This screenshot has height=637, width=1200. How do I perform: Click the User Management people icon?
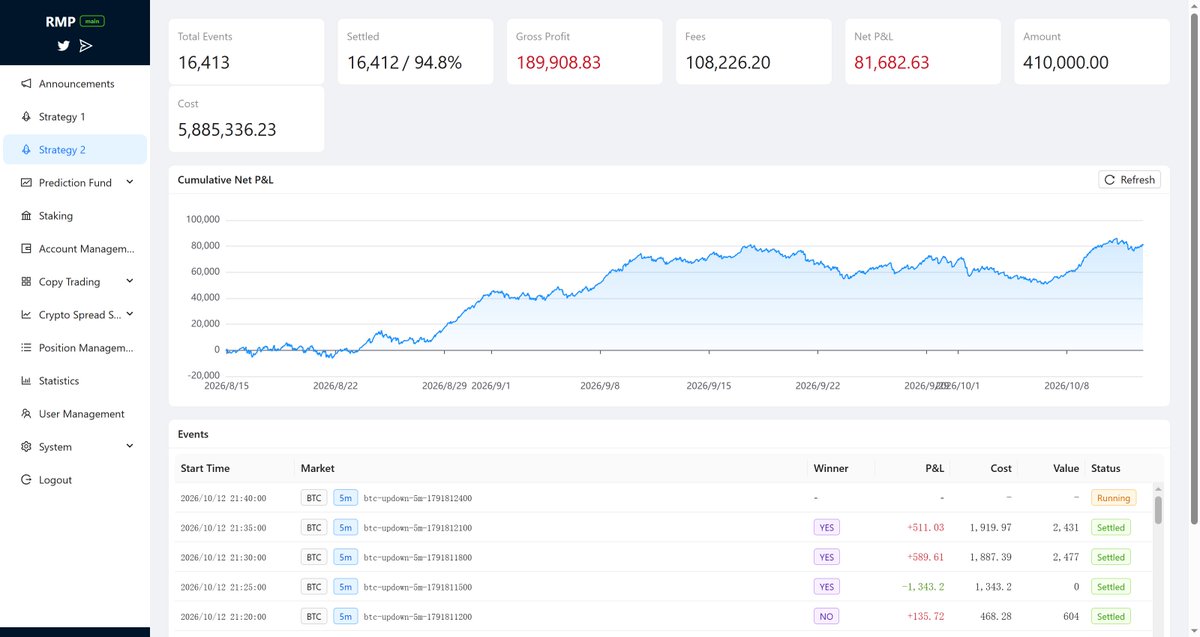27,414
